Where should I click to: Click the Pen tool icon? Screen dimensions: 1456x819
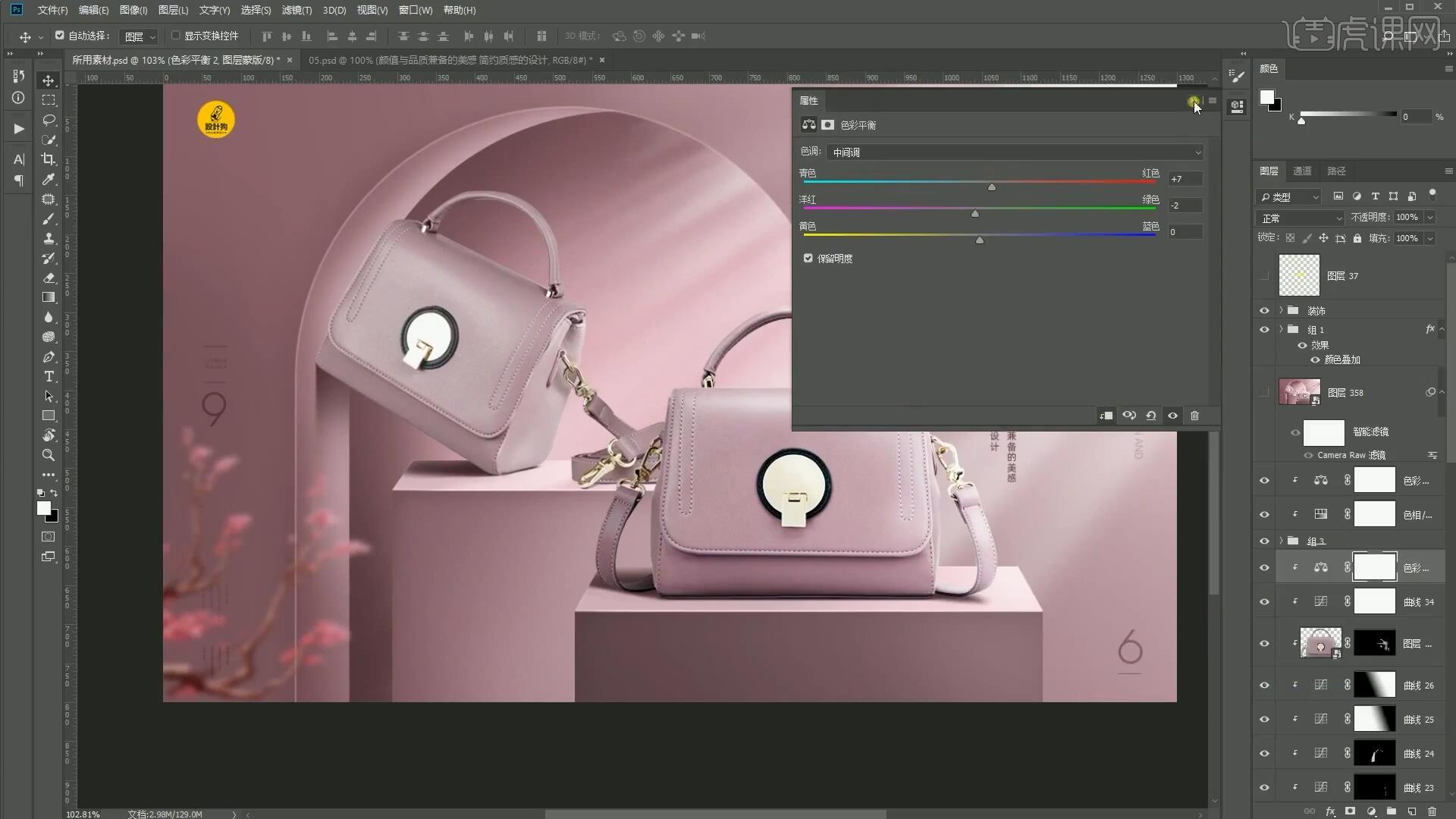click(x=49, y=357)
